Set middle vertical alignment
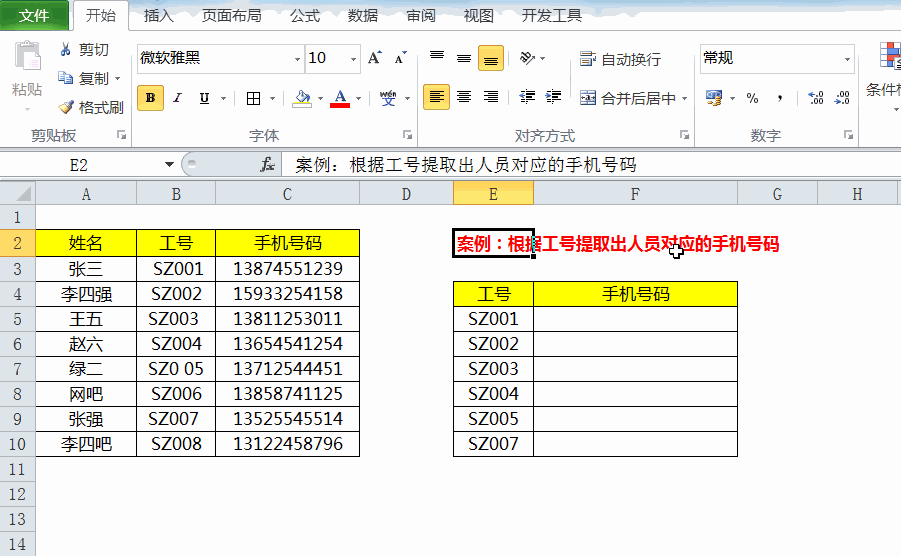Screen dimensions: 901x556 [x=464, y=57]
